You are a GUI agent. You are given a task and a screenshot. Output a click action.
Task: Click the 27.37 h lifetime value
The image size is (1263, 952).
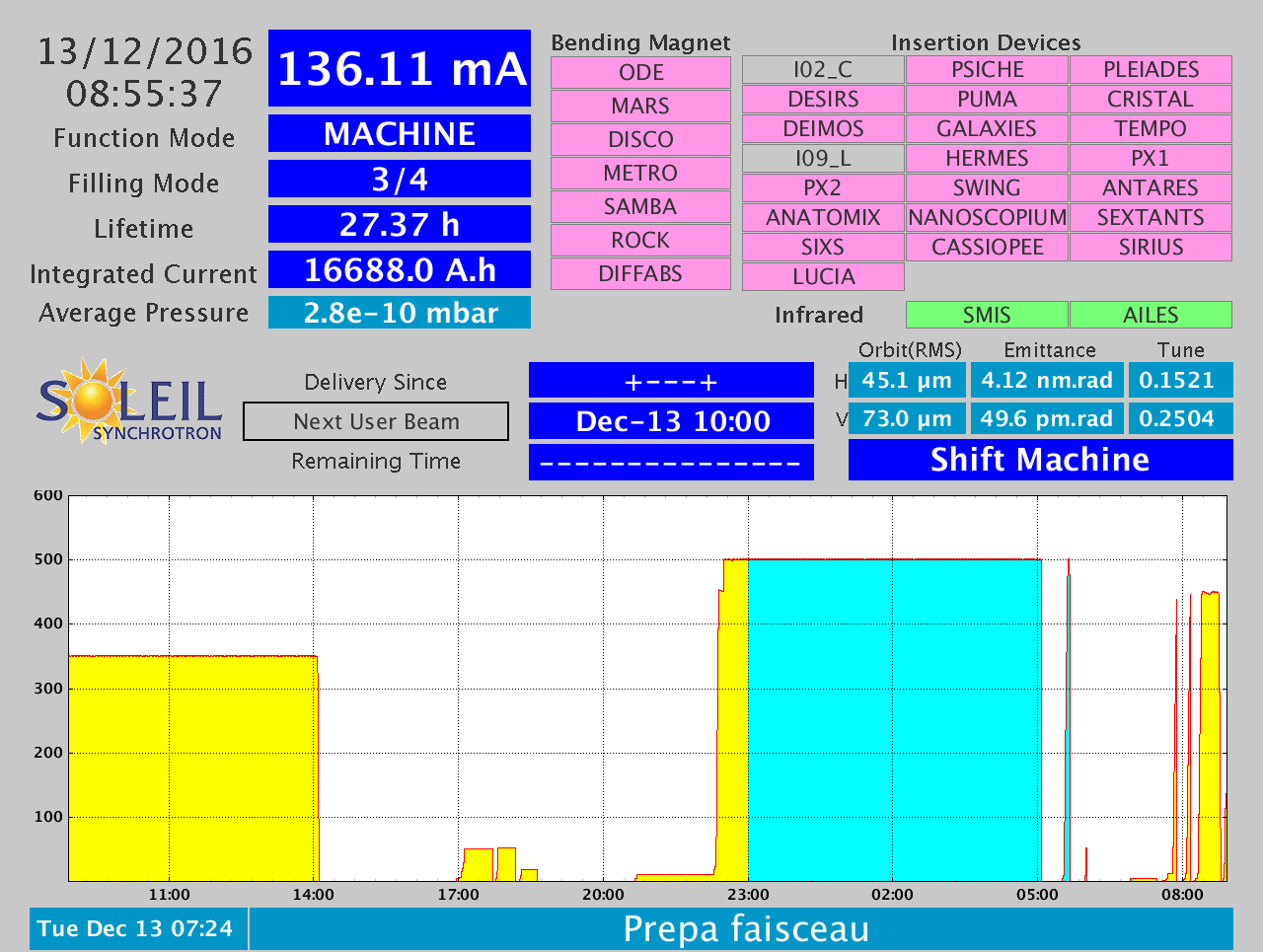pyautogui.click(x=400, y=224)
